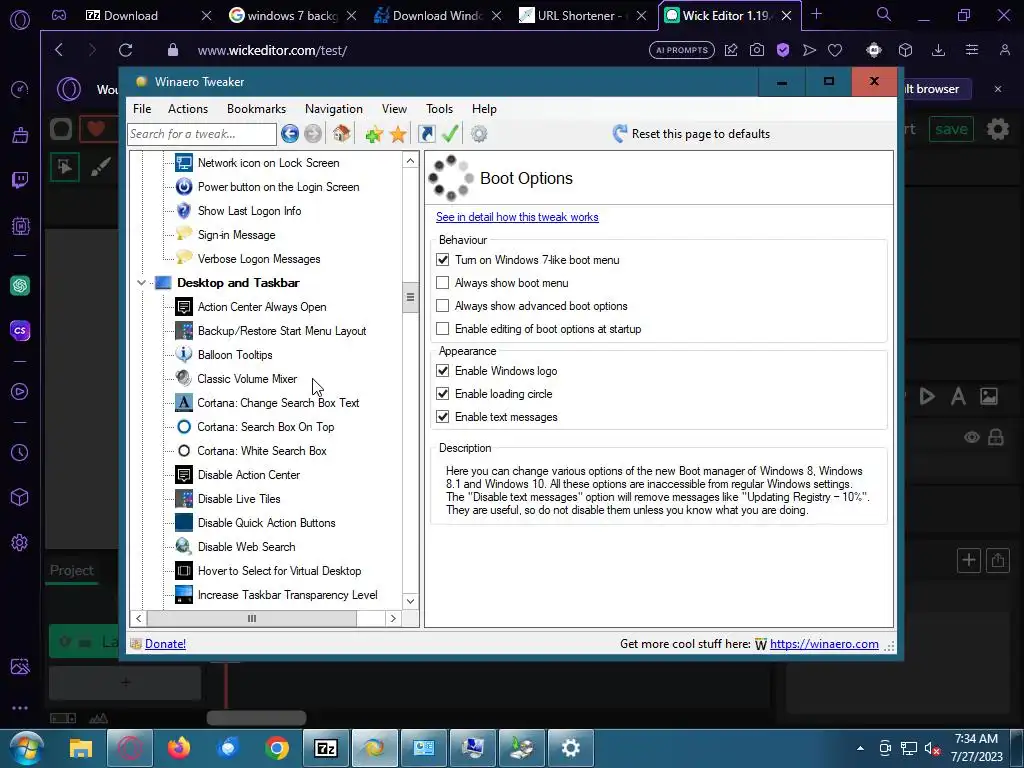Select Balloon Tooltips tweak
Image resolution: width=1024 pixels, height=768 pixels.
tap(235, 355)
